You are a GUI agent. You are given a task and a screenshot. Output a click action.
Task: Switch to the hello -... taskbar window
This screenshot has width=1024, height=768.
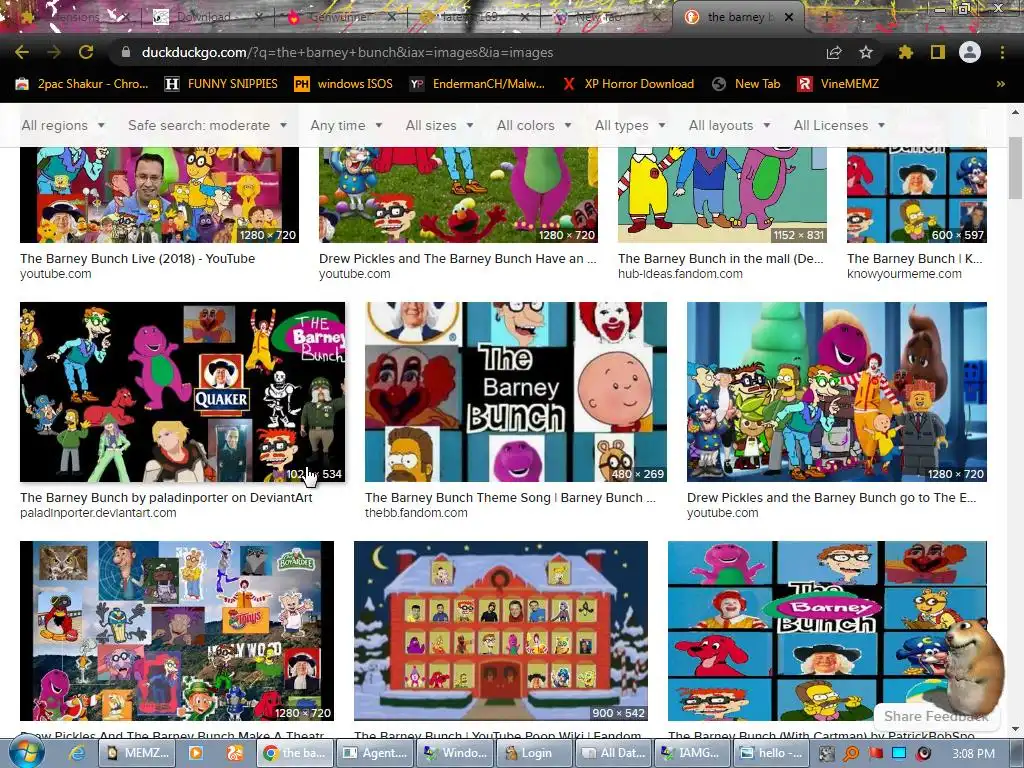(x=773, y=753)
